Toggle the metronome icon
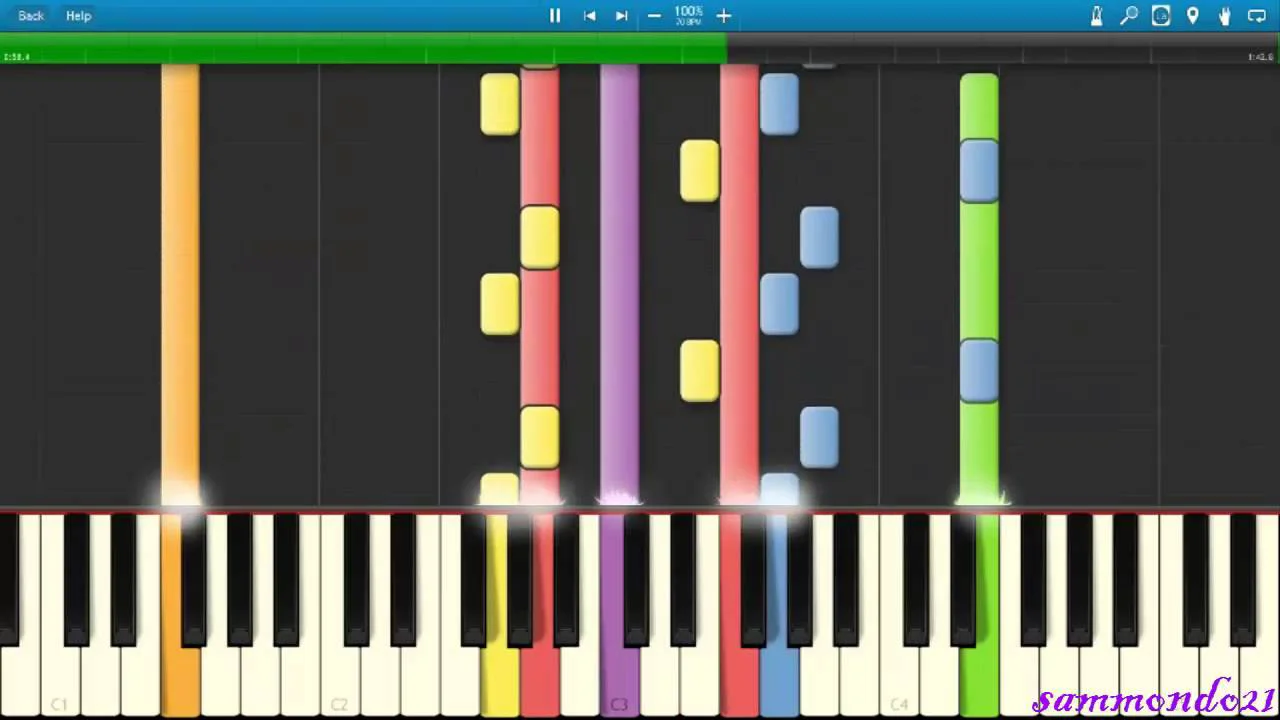 (x=1097, y=16)
